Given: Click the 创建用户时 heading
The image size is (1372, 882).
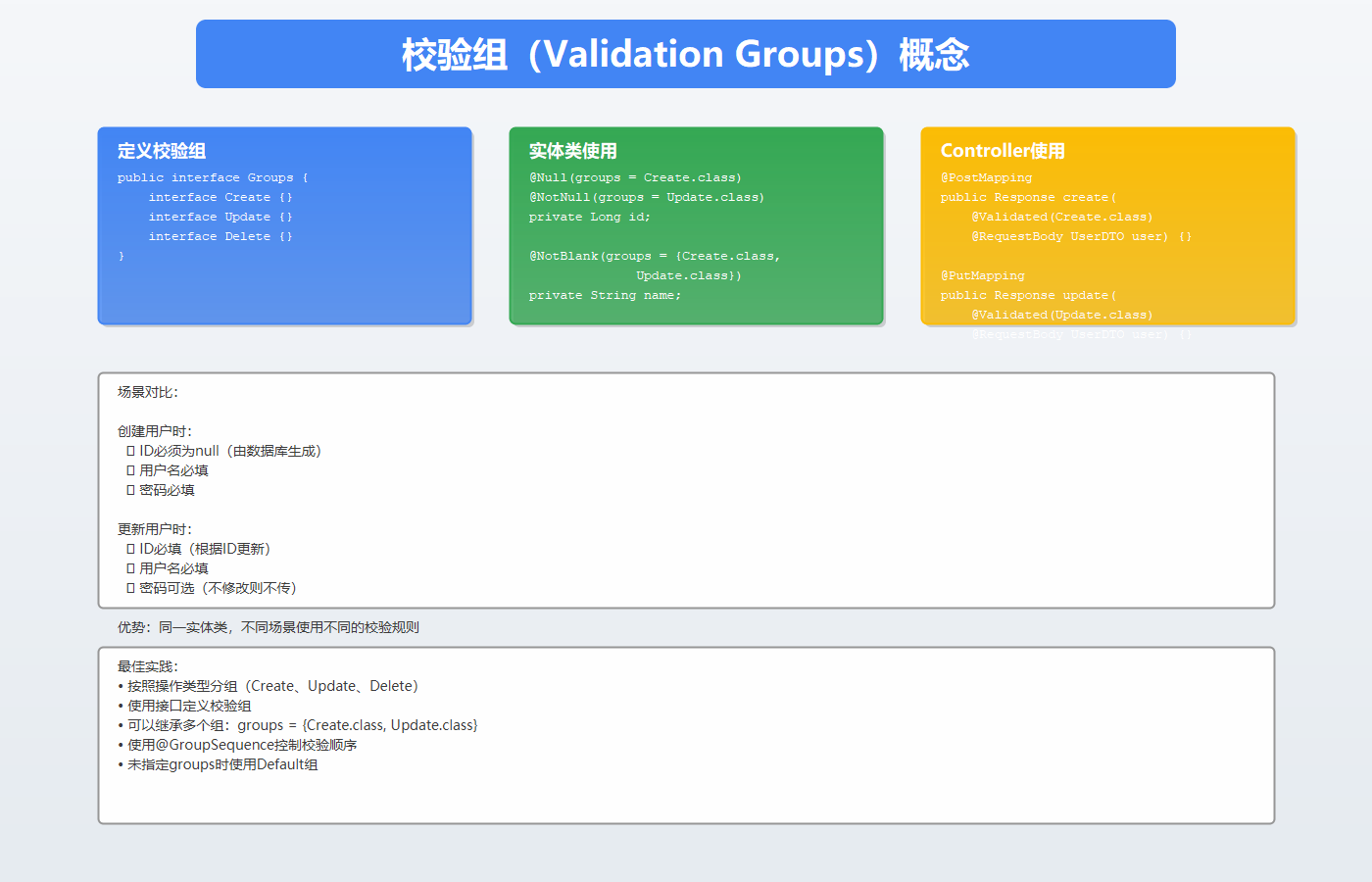Looking at the screenshot, I should click(x=155, y=431).
